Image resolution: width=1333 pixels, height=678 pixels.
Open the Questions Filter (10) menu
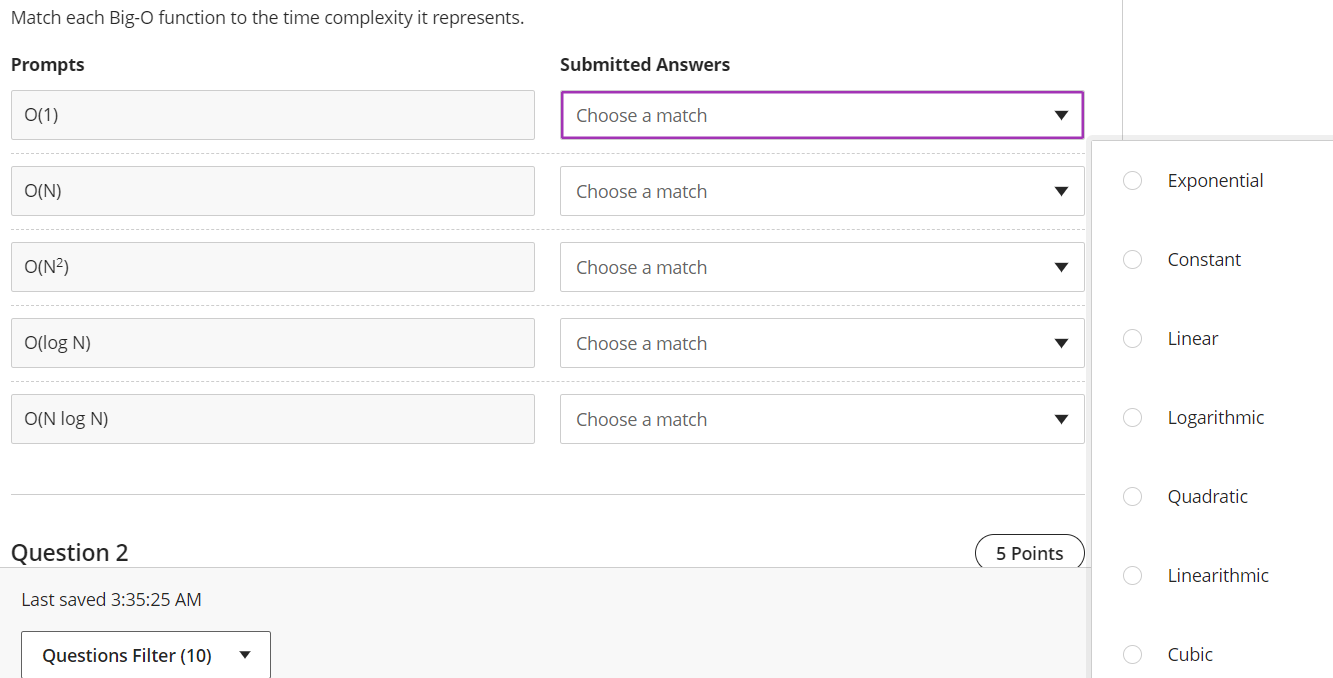pyautogui.click(x=146, y=655)
